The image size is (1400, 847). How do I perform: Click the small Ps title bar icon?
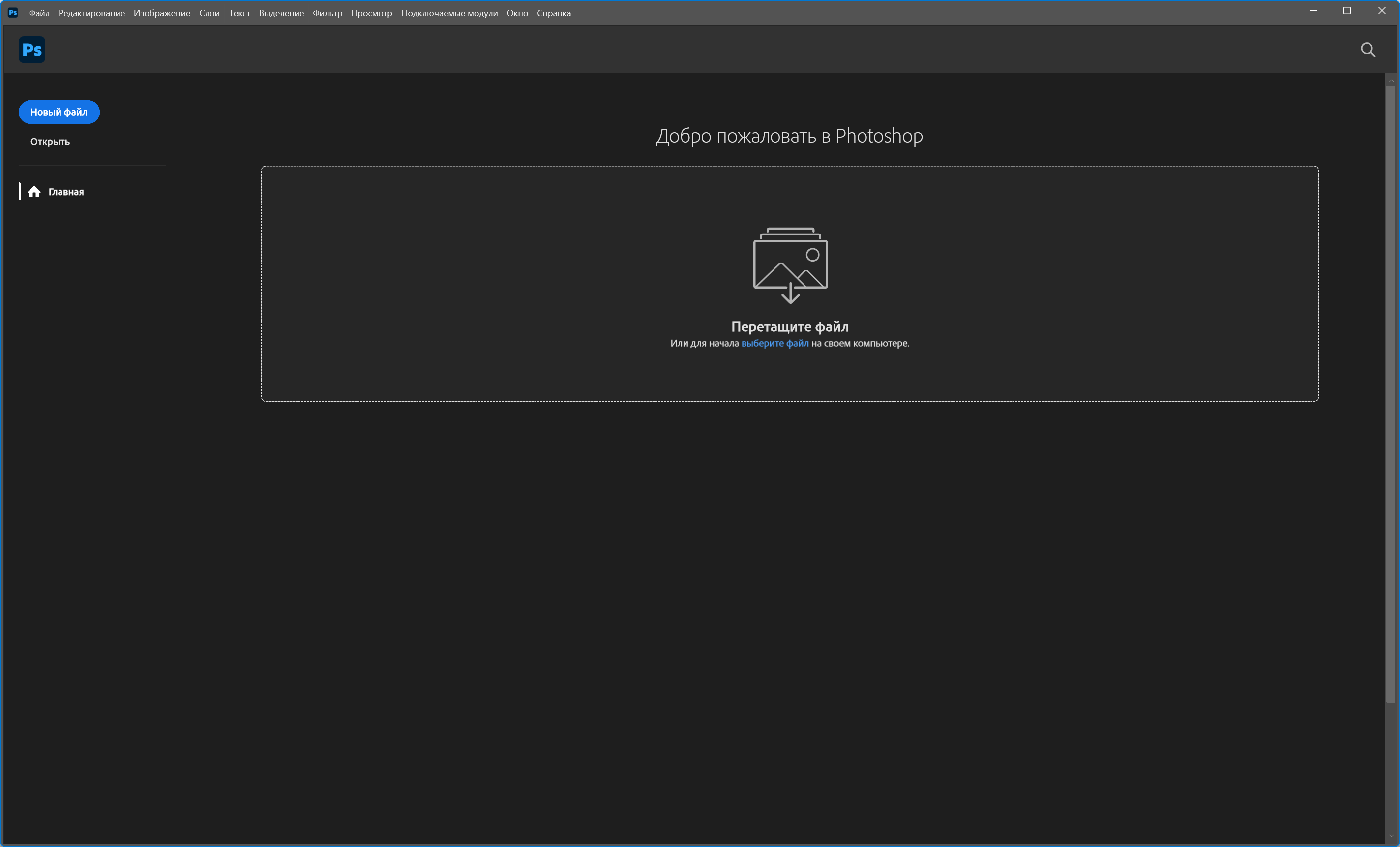[12, 12]
